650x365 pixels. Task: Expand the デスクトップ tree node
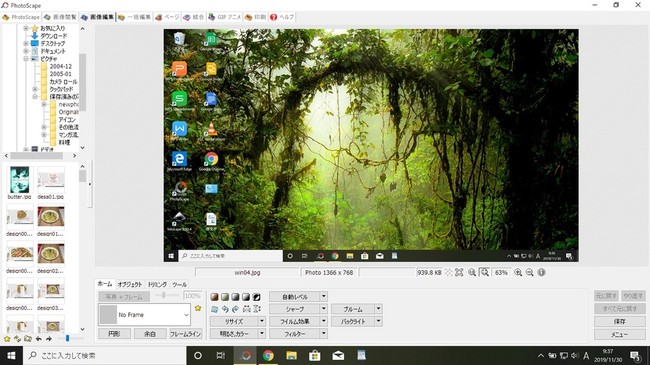pos(26,43)
